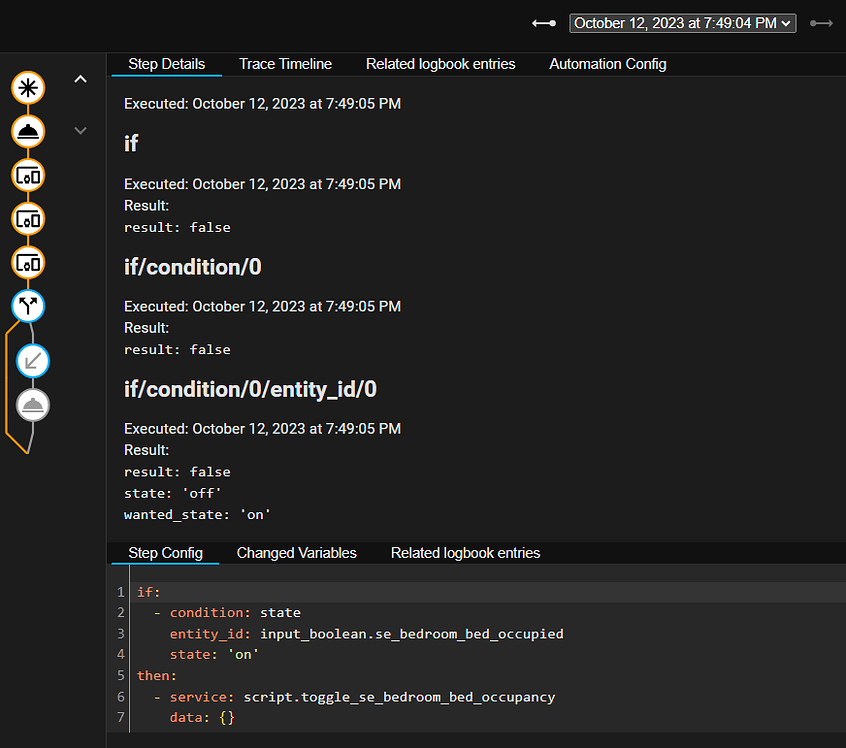Click the room-service condition node icon
Image resolution: width=846 pixels, height=748 pixels.
click(27, 131)
